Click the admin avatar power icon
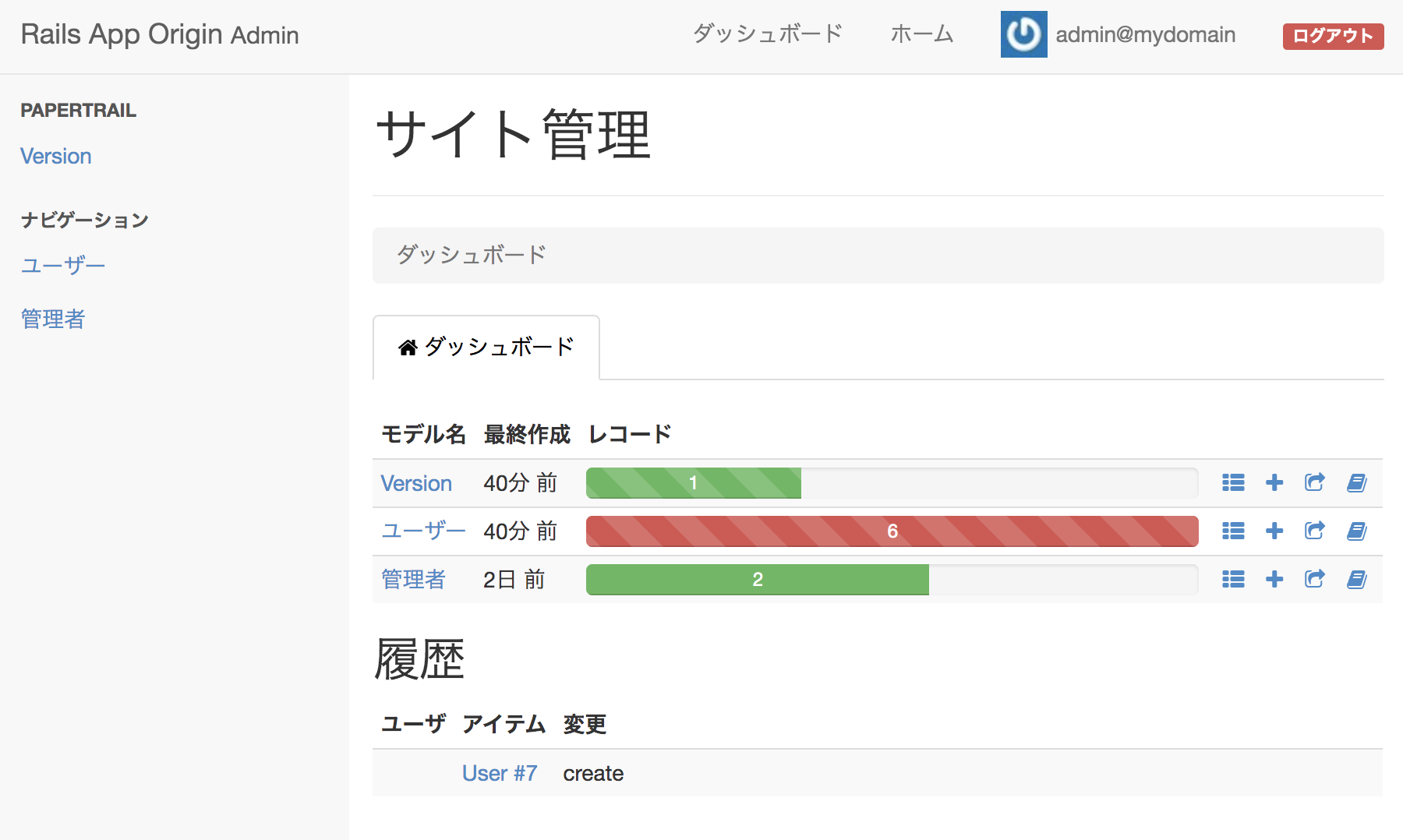Viewport: 1403px width, 840px height. tap(1023, 34)
